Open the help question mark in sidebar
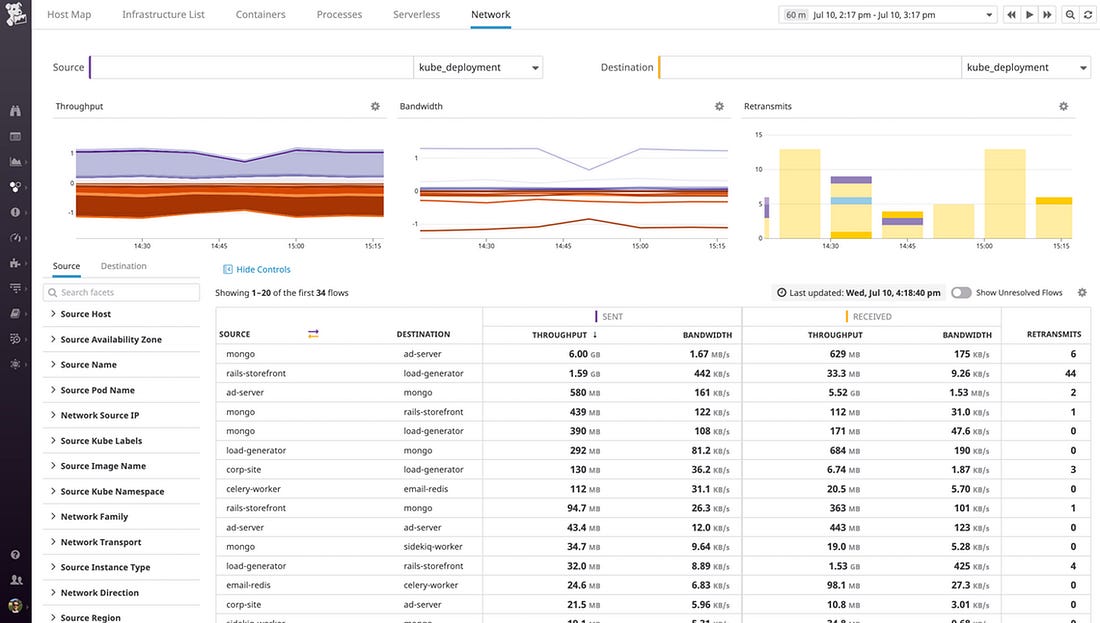 coord(15,554)
